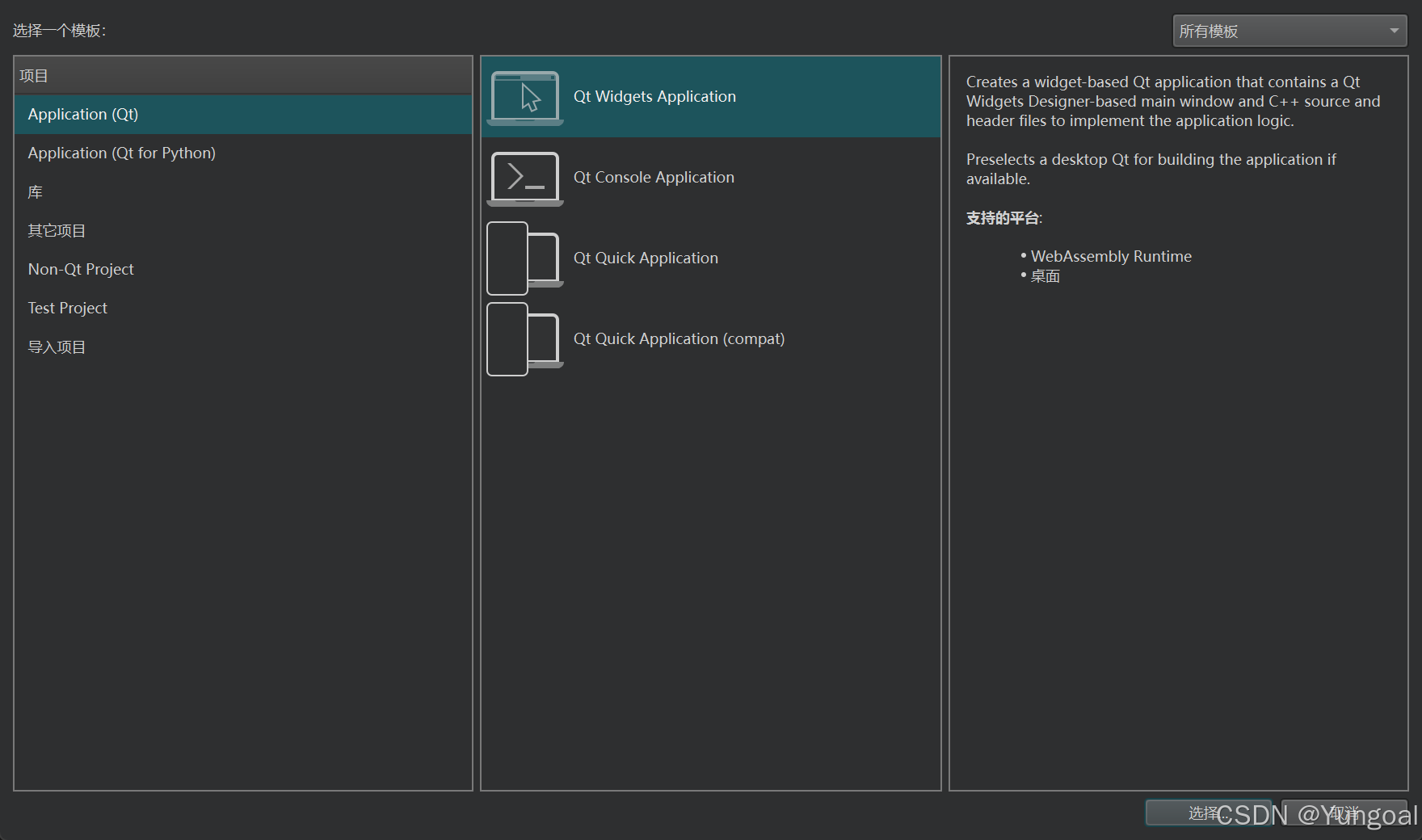Click the Qt Console Application terminal icon
The height and width of the screenshot is (840, 1422).
(x=525, y=178)
